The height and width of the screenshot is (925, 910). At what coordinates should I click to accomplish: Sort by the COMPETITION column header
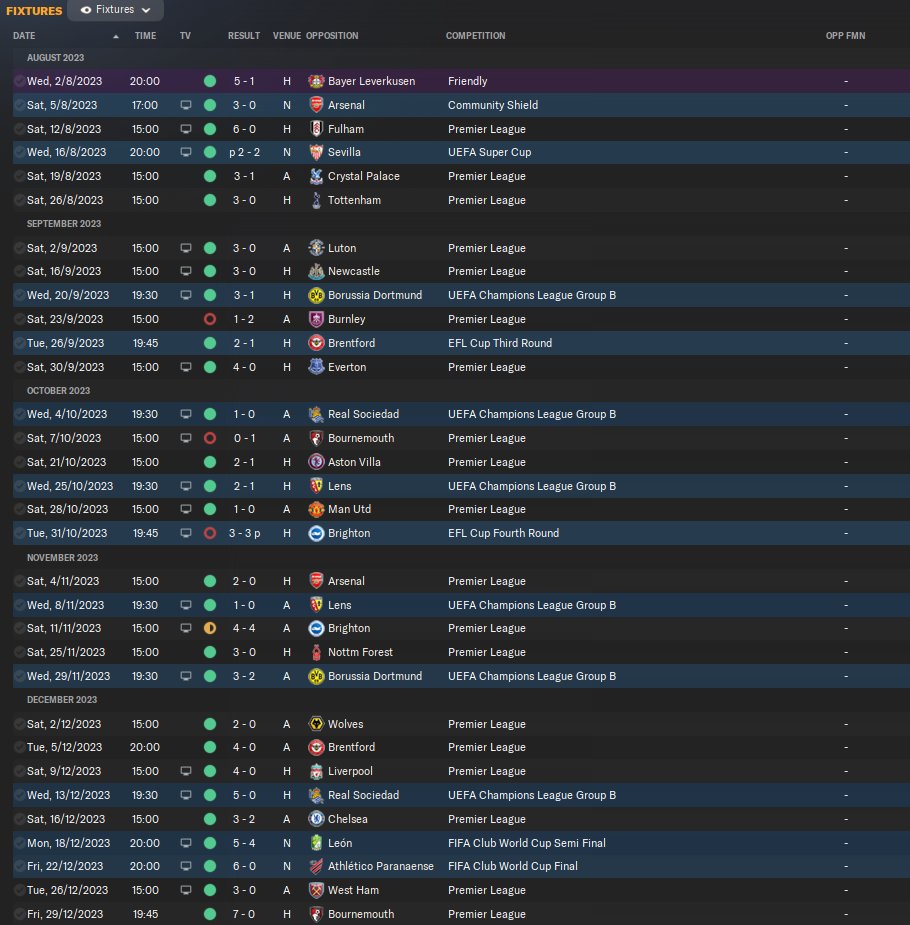pos(475,36)
